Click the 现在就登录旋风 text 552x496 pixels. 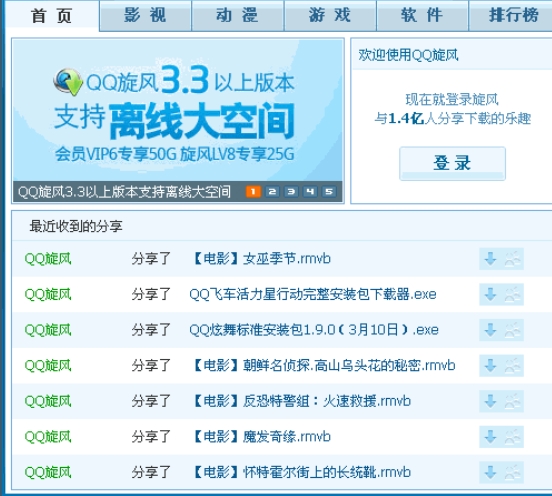click(452, 99)
